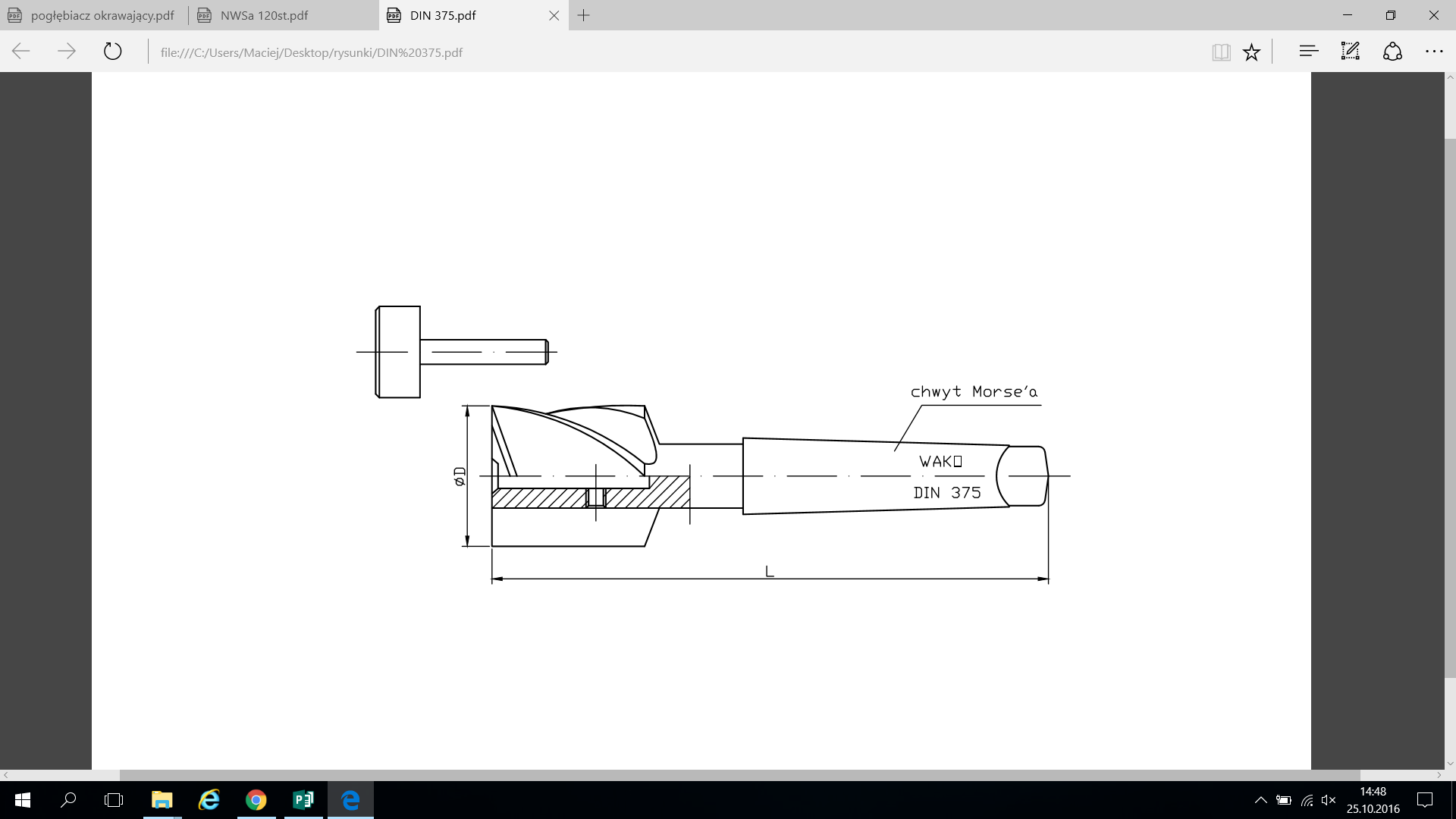Switch to the NWSa 120st.pdf tab
1456x819 pixels.
click(284, 15)
